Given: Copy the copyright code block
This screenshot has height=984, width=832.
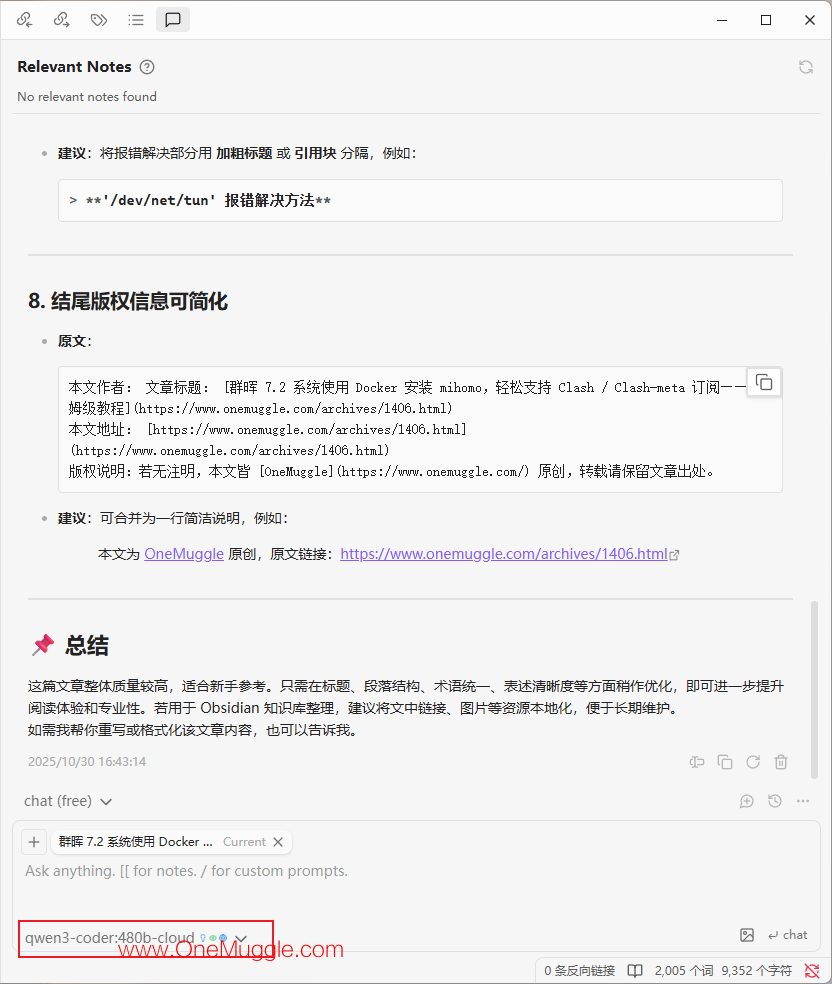Looking at the screenshot, I should point(764,382).
